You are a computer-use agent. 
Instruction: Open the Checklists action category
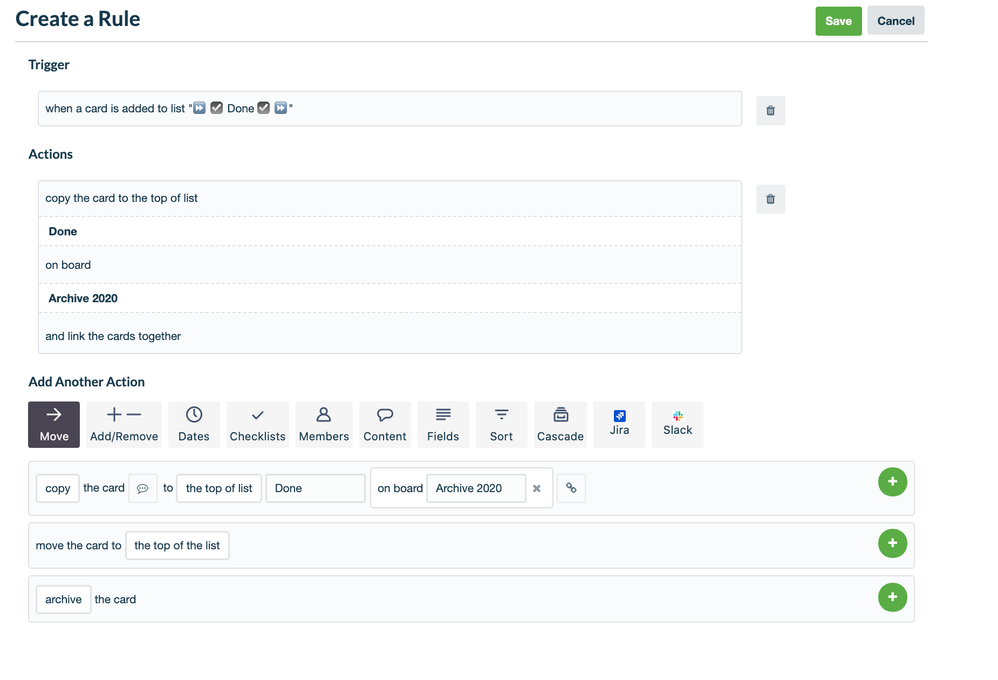257,423
